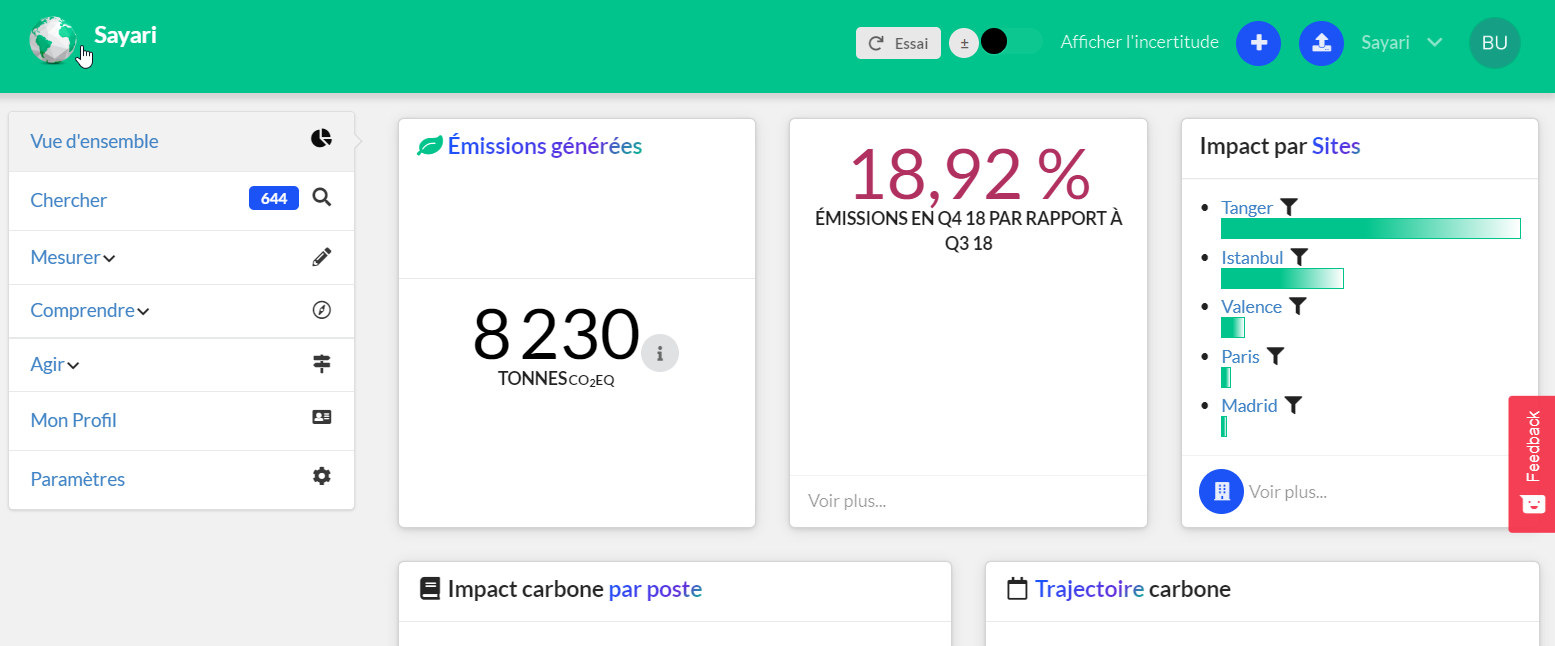Open the vertical Feedback tab

[1532, 464]
